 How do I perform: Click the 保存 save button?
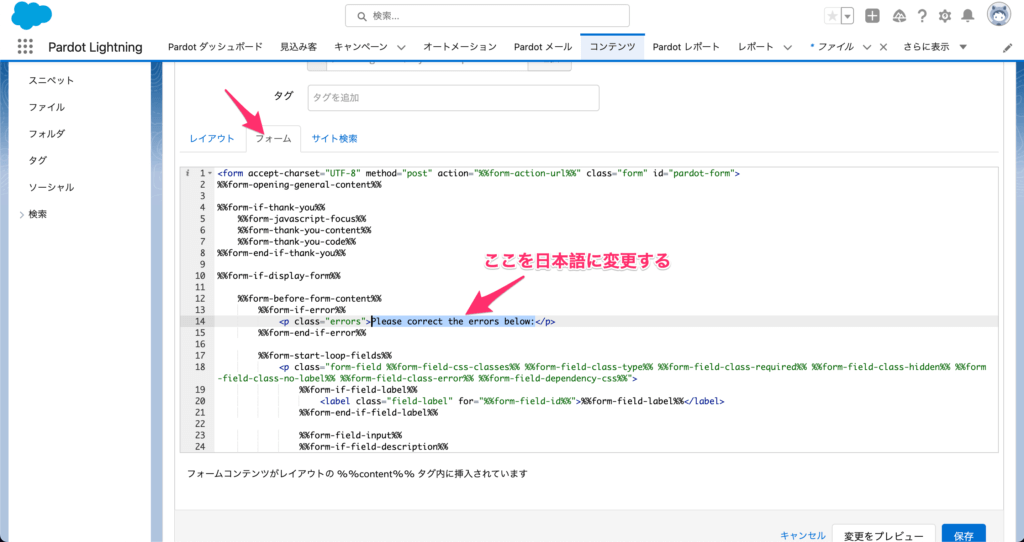pos(964,534)
